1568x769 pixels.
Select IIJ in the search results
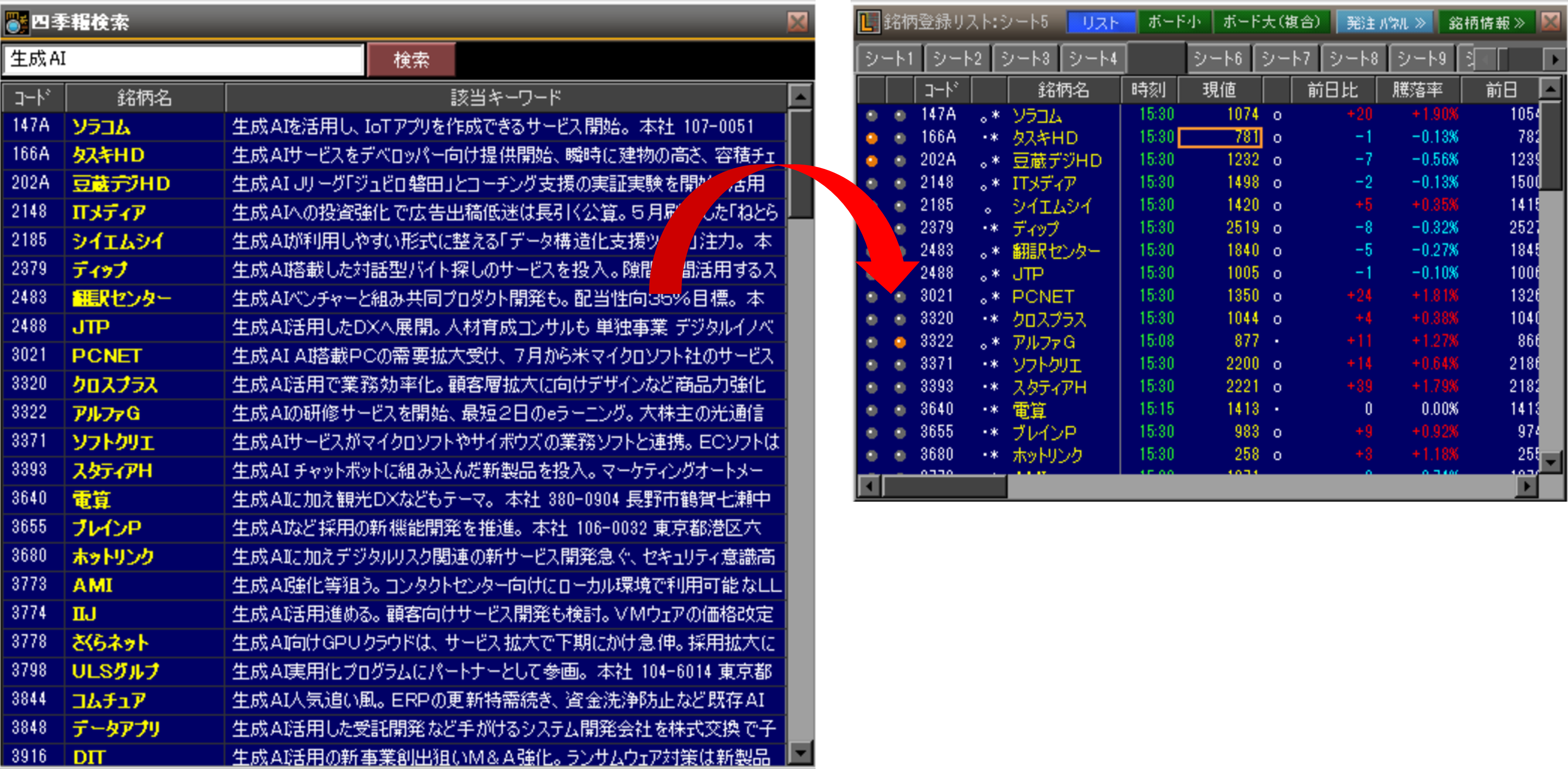84,614
